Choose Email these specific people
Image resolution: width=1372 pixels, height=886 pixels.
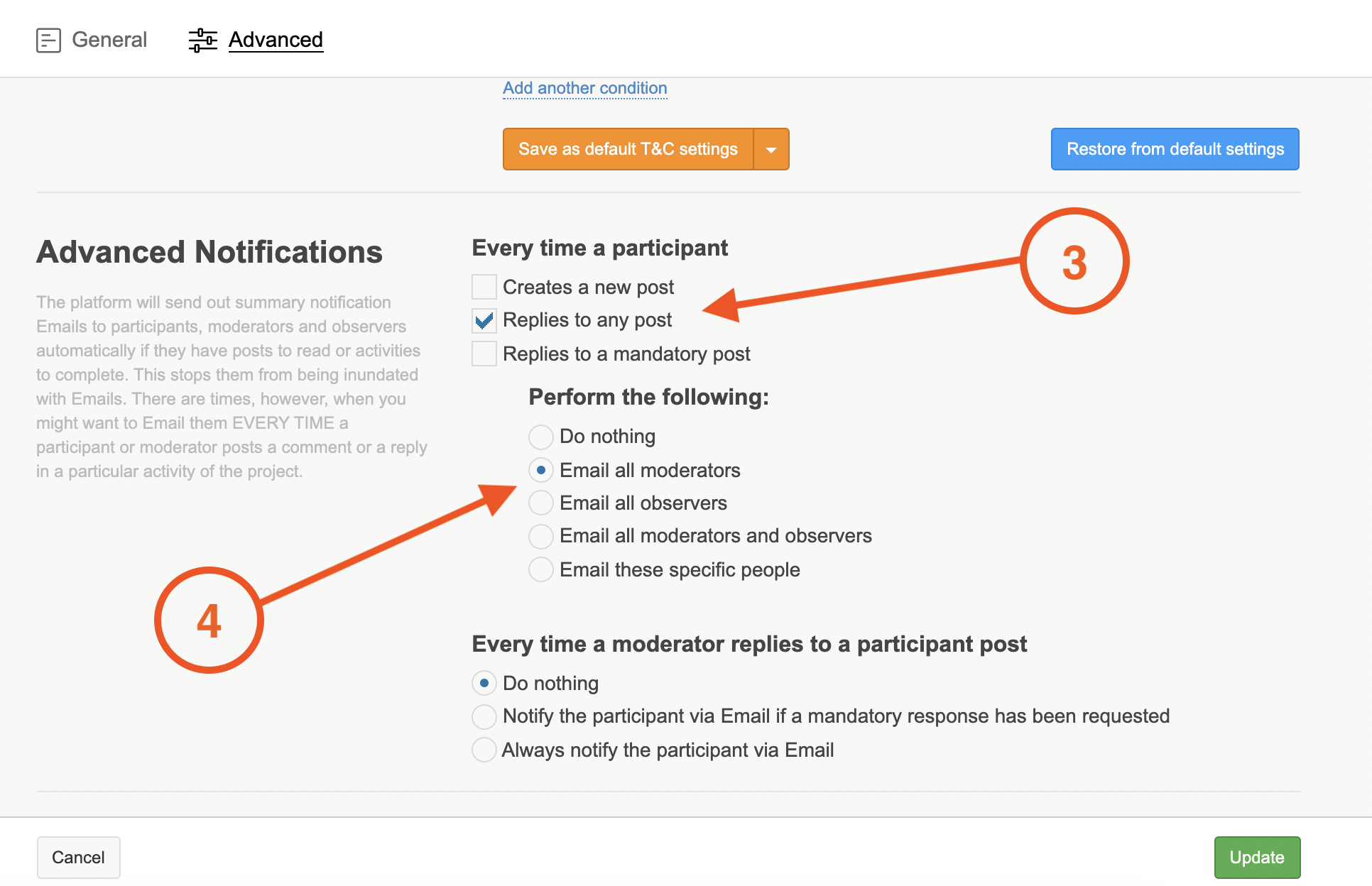tap(541, 569)
